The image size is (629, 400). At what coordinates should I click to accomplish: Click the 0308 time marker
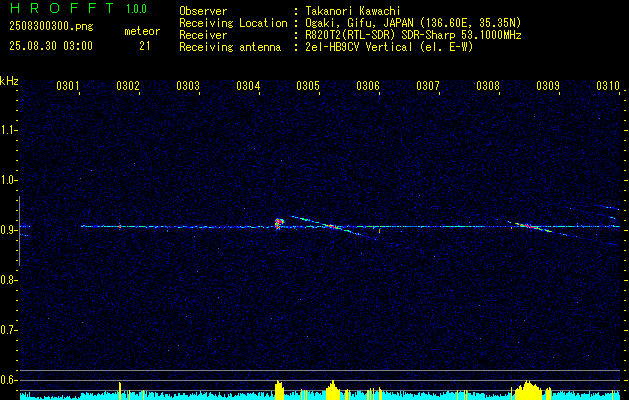tap(488, 85)
